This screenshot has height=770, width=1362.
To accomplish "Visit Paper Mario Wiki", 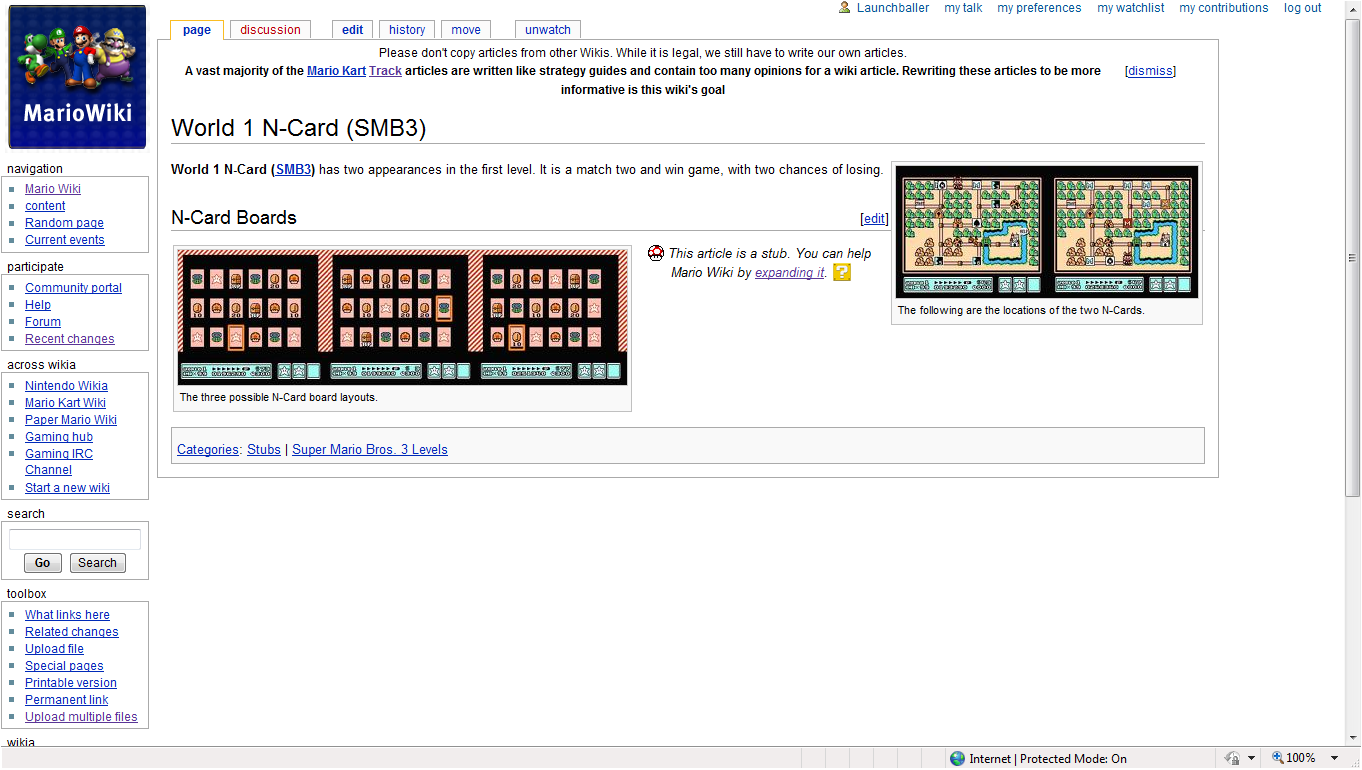I will coord(71,420).
